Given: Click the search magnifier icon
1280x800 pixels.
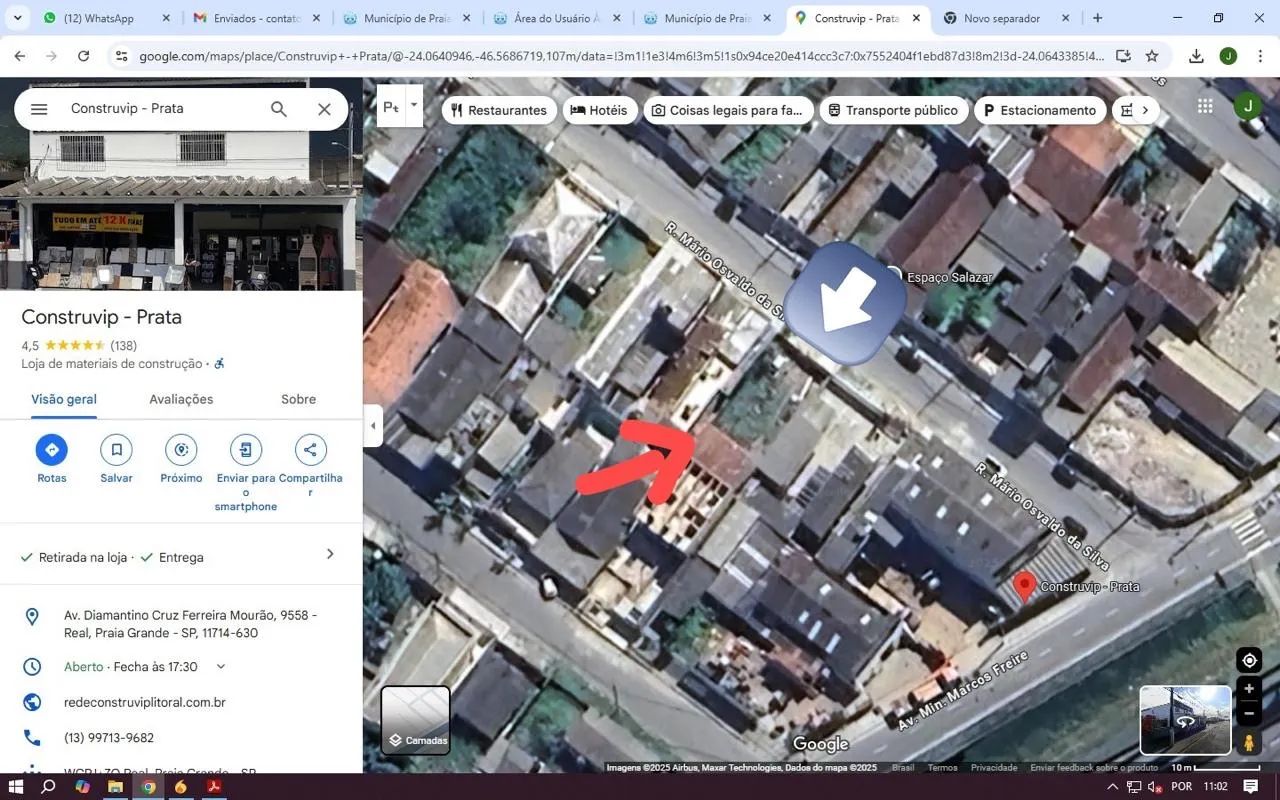Looking at the screenshot, I should coord(279,109).
